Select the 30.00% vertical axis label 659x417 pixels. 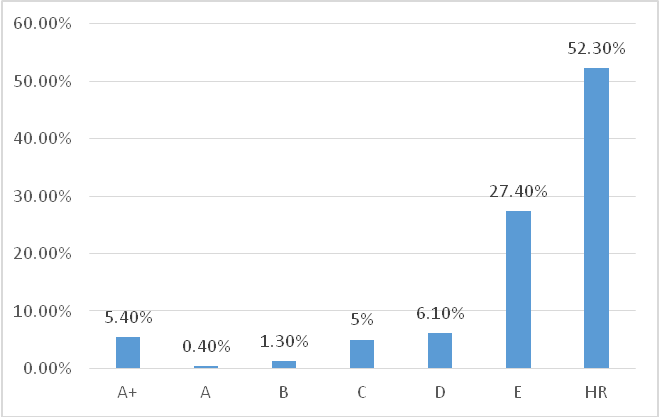click(x=45, y=196)
